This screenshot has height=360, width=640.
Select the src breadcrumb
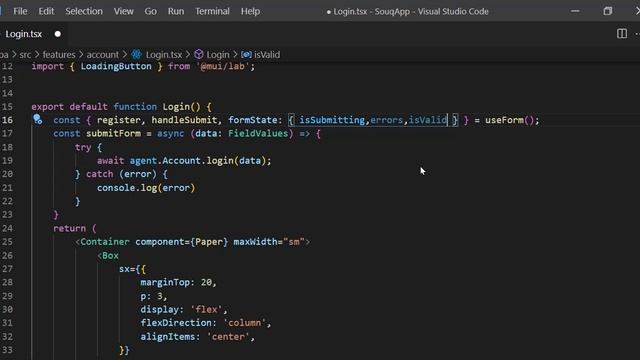(25, 54)
